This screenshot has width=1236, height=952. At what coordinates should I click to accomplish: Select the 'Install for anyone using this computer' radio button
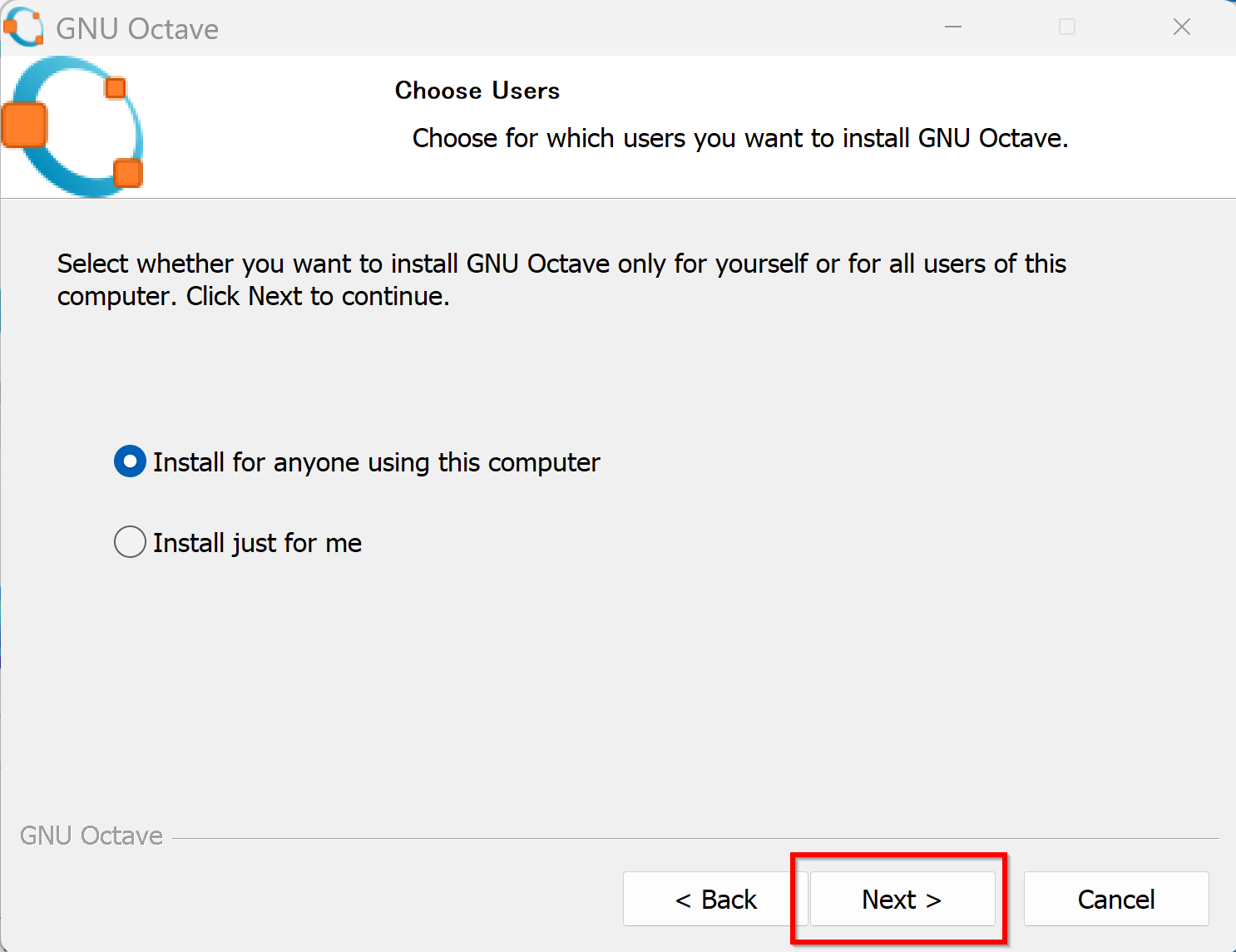click(x=130, y=461)
